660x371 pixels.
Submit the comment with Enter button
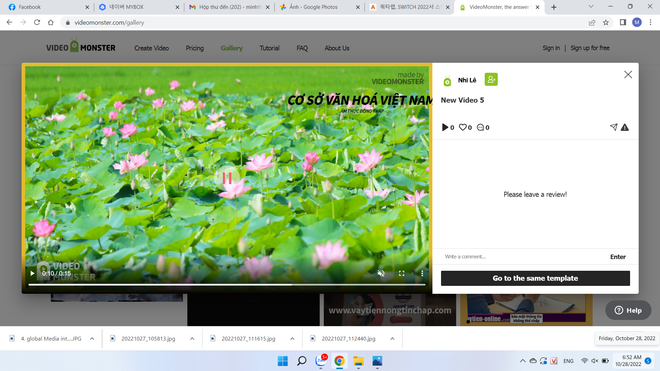tap(617, 257)
